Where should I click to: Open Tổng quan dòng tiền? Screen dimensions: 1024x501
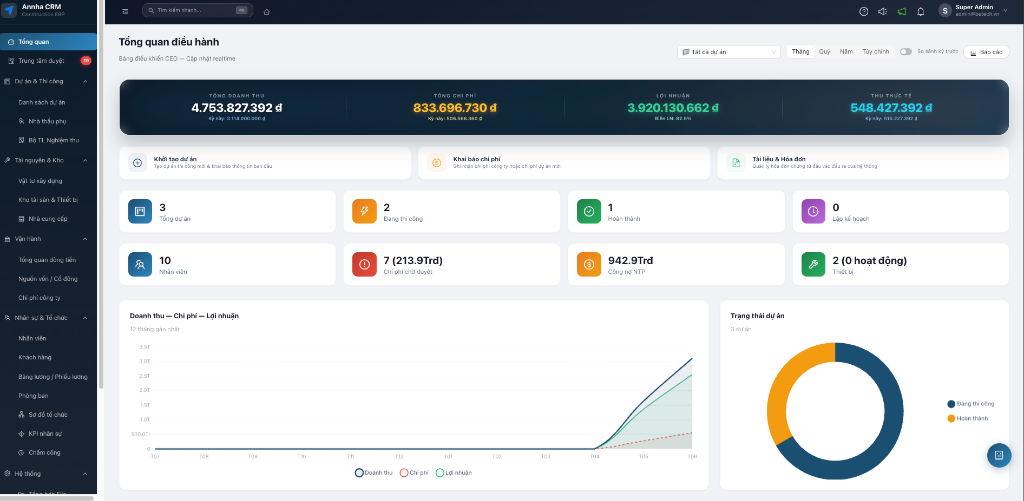[48, 260]
